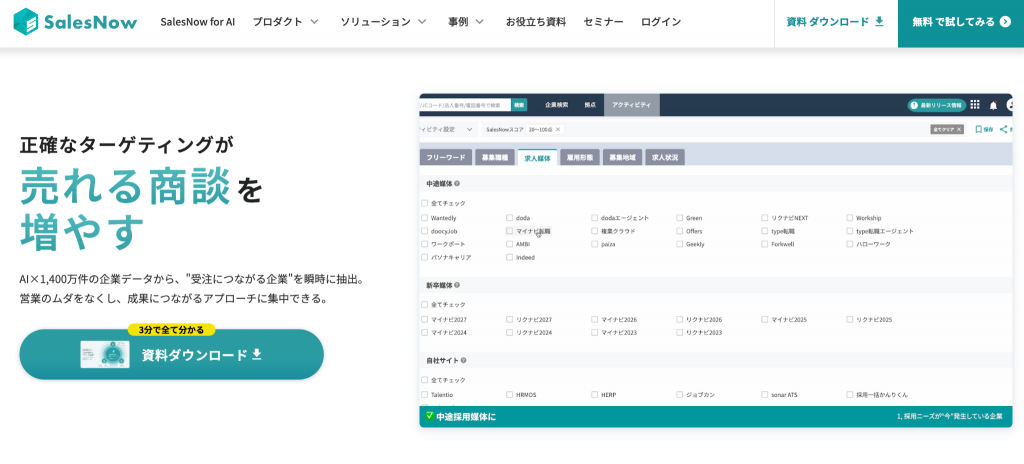This screenshot has height=464, width=1024.
Task: Click the 検索 button in the demo
Action: click(x=519, y=105)
